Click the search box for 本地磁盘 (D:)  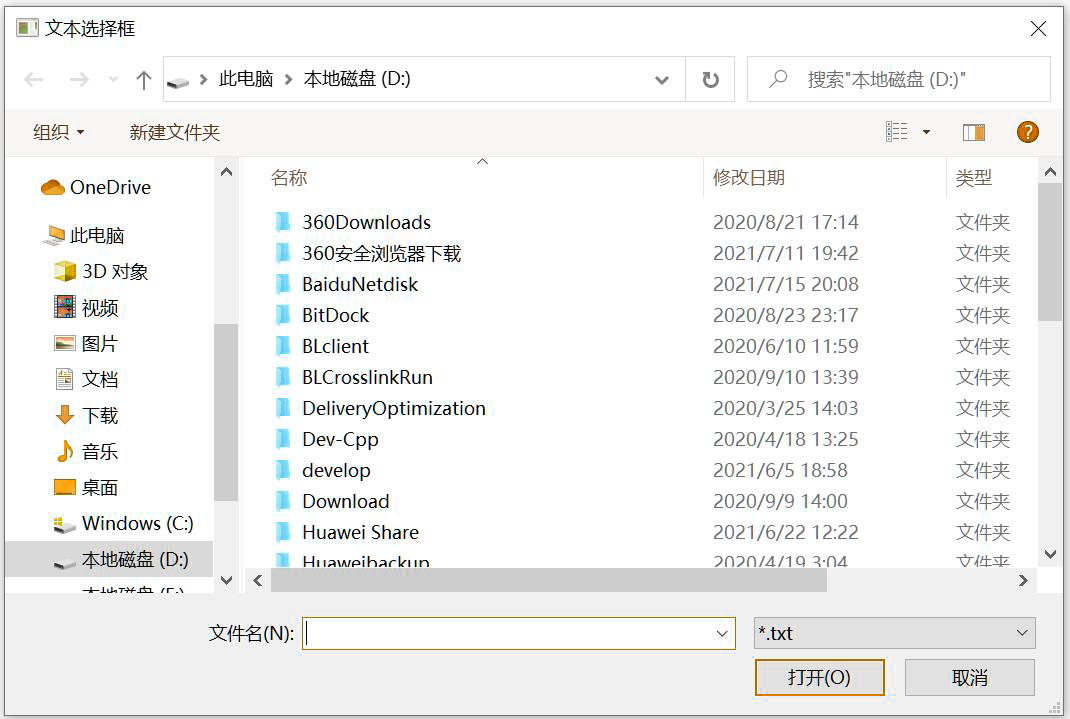[899, 80]
